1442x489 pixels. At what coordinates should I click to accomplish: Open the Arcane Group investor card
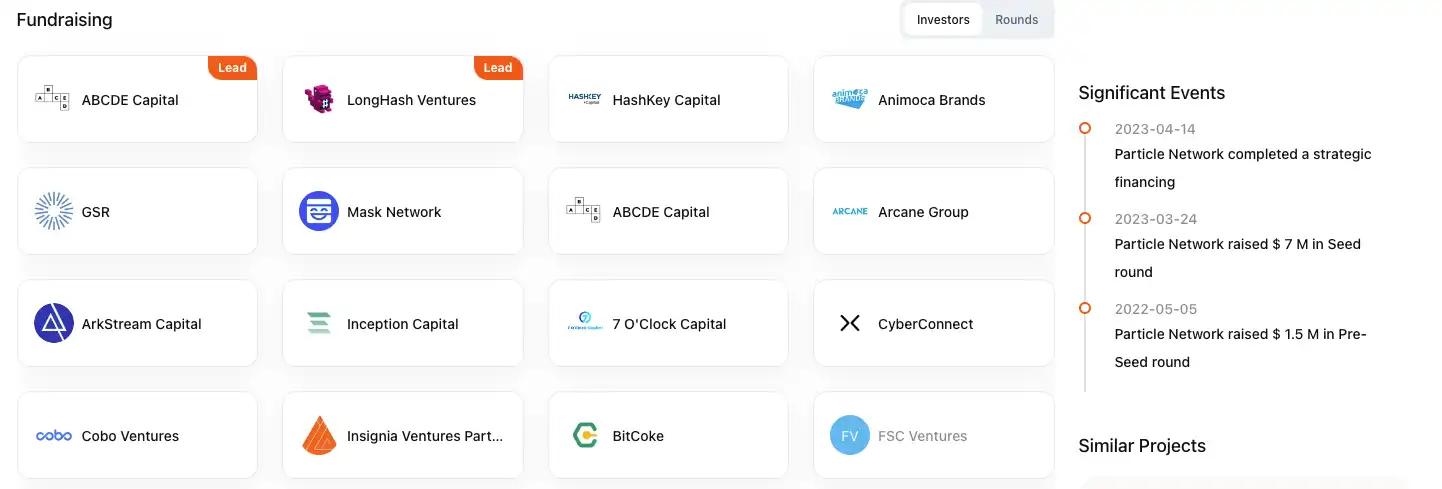934,211
